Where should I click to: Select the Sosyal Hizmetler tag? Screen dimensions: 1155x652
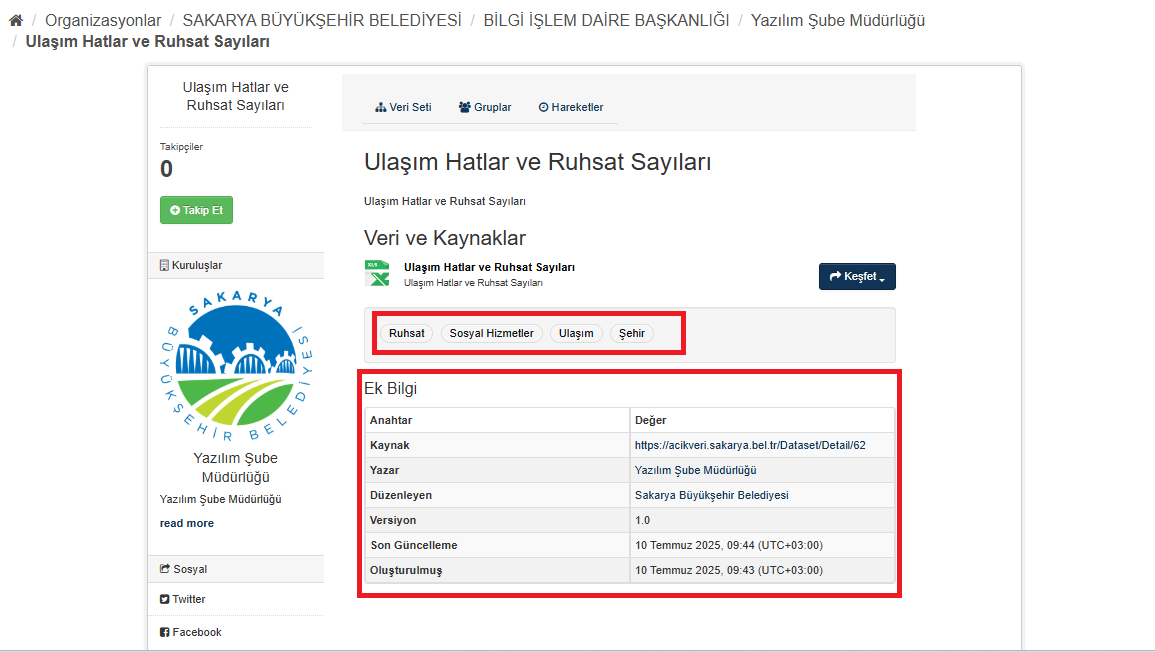[x=491, y=333]
